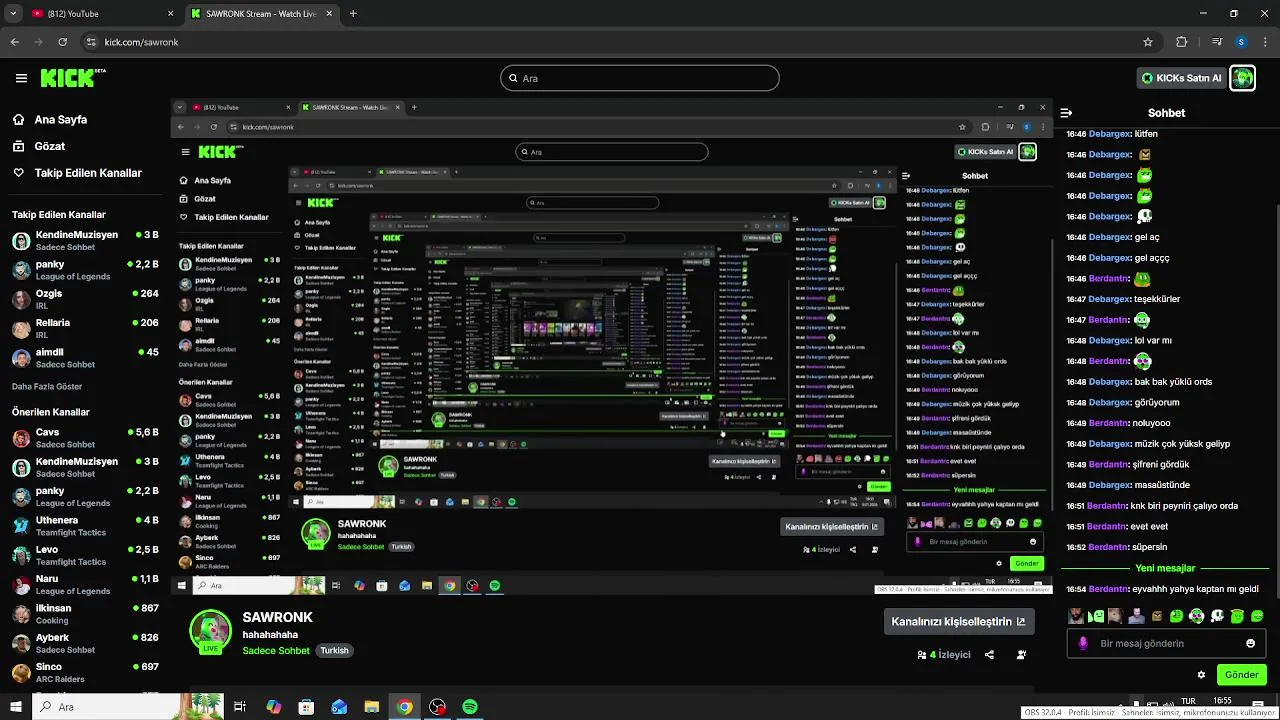This screenshot has width=1280, height=720.
Task: Go to Ana Sayfa in the sidebar
Action: tap(61, 119)
